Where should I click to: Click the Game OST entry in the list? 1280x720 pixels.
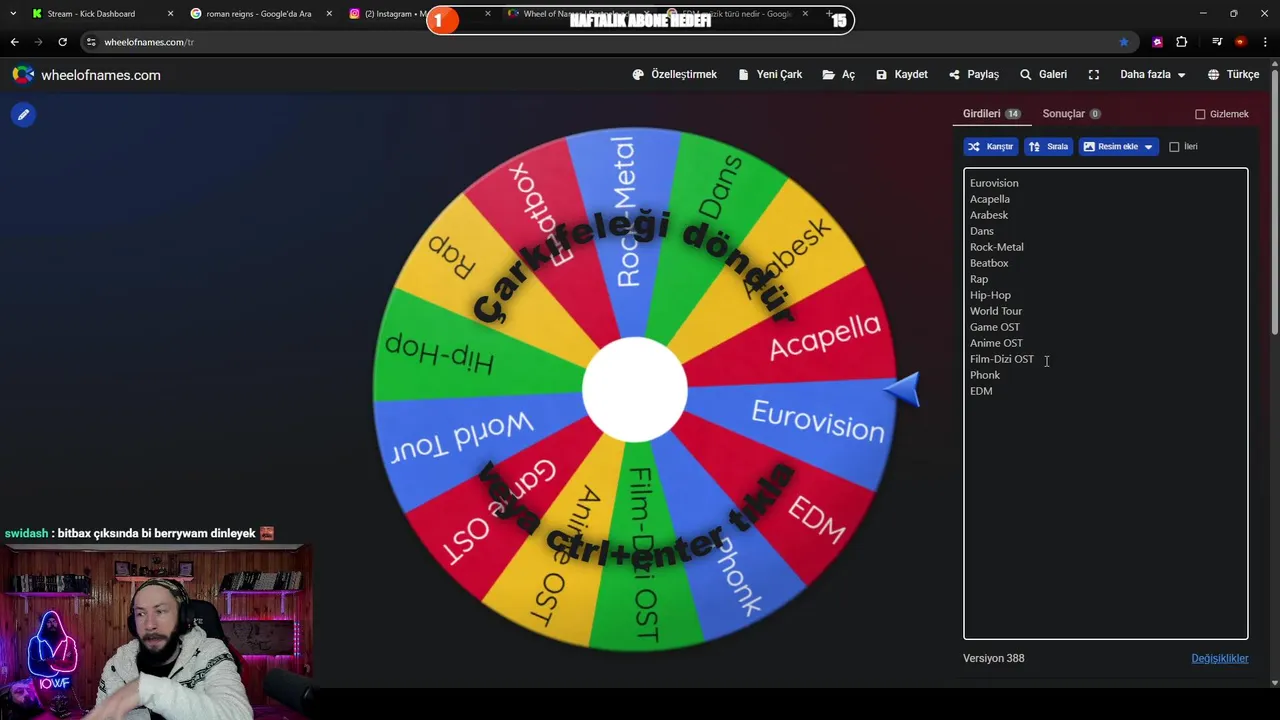(994, 327)
